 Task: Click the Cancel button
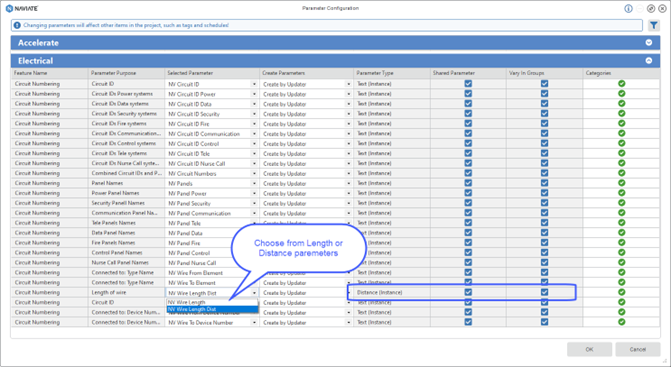637,349
